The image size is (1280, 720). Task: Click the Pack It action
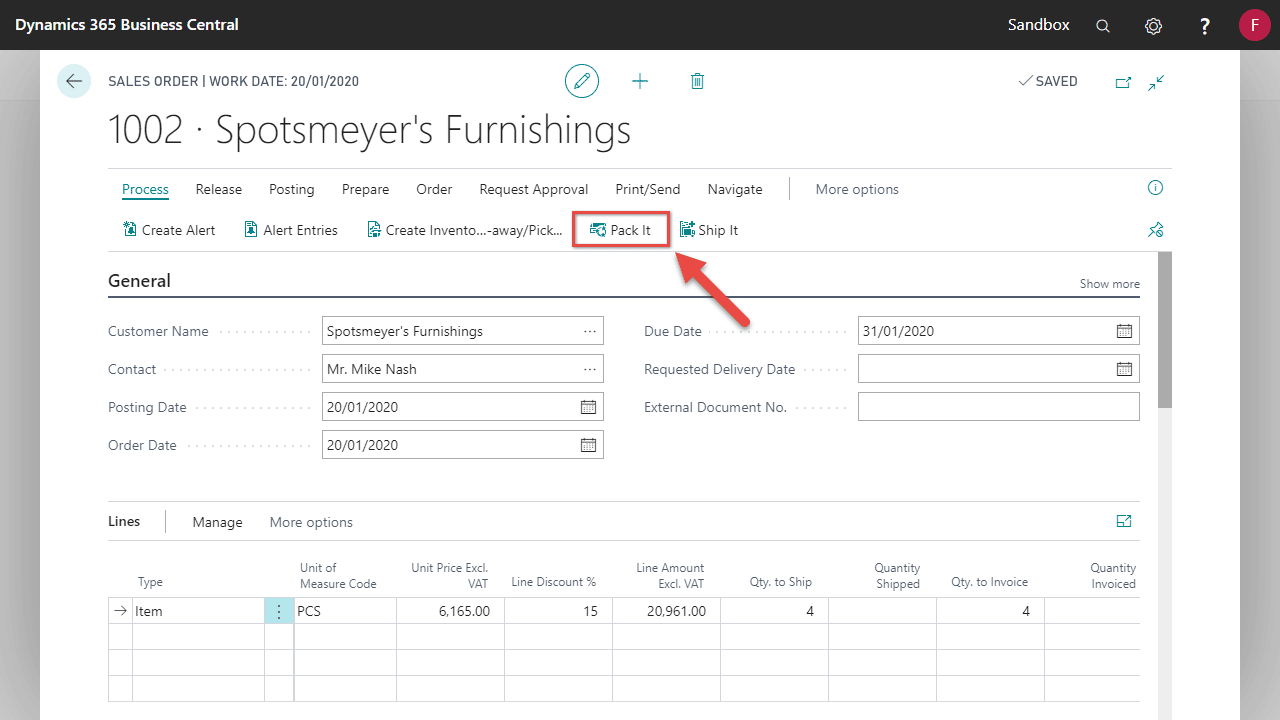coord(621,230)
